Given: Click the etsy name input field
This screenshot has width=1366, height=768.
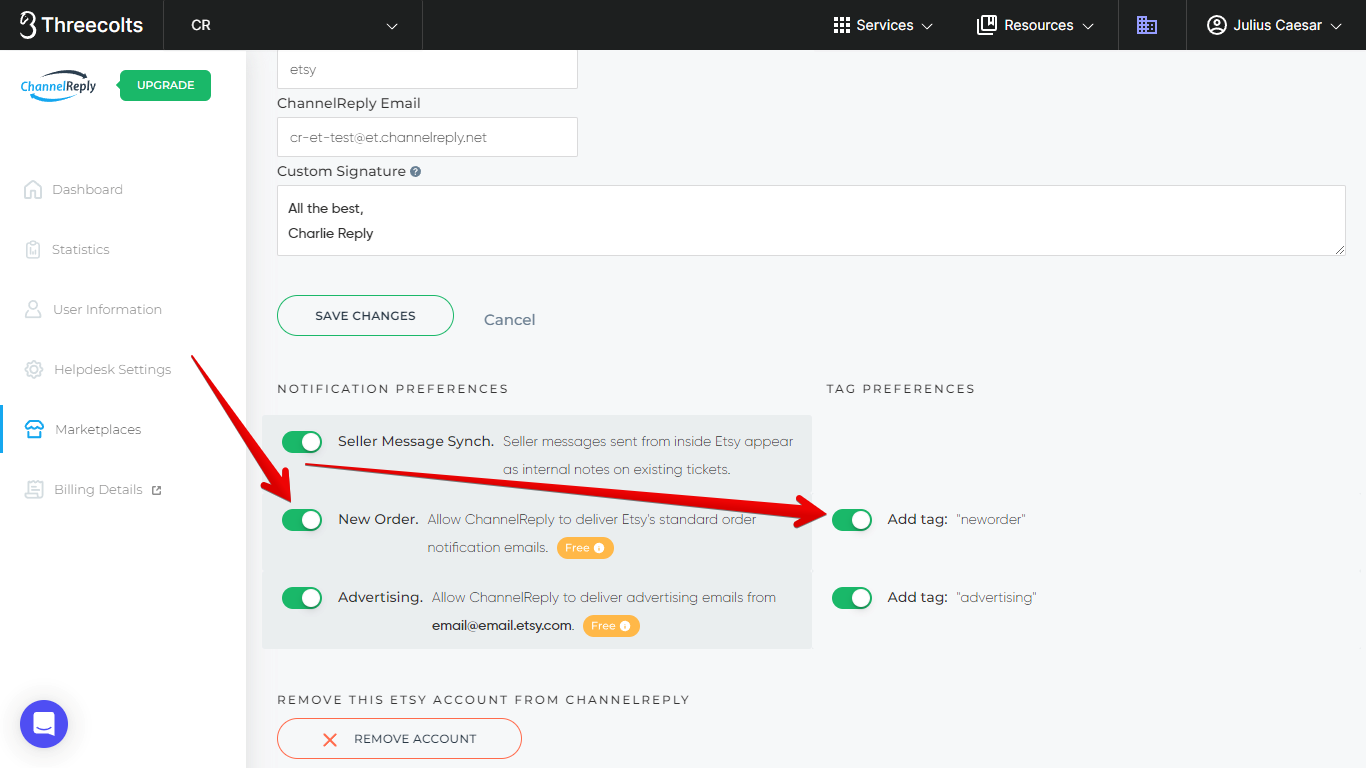Looking at the screenshot, I should tap(427, 69).
